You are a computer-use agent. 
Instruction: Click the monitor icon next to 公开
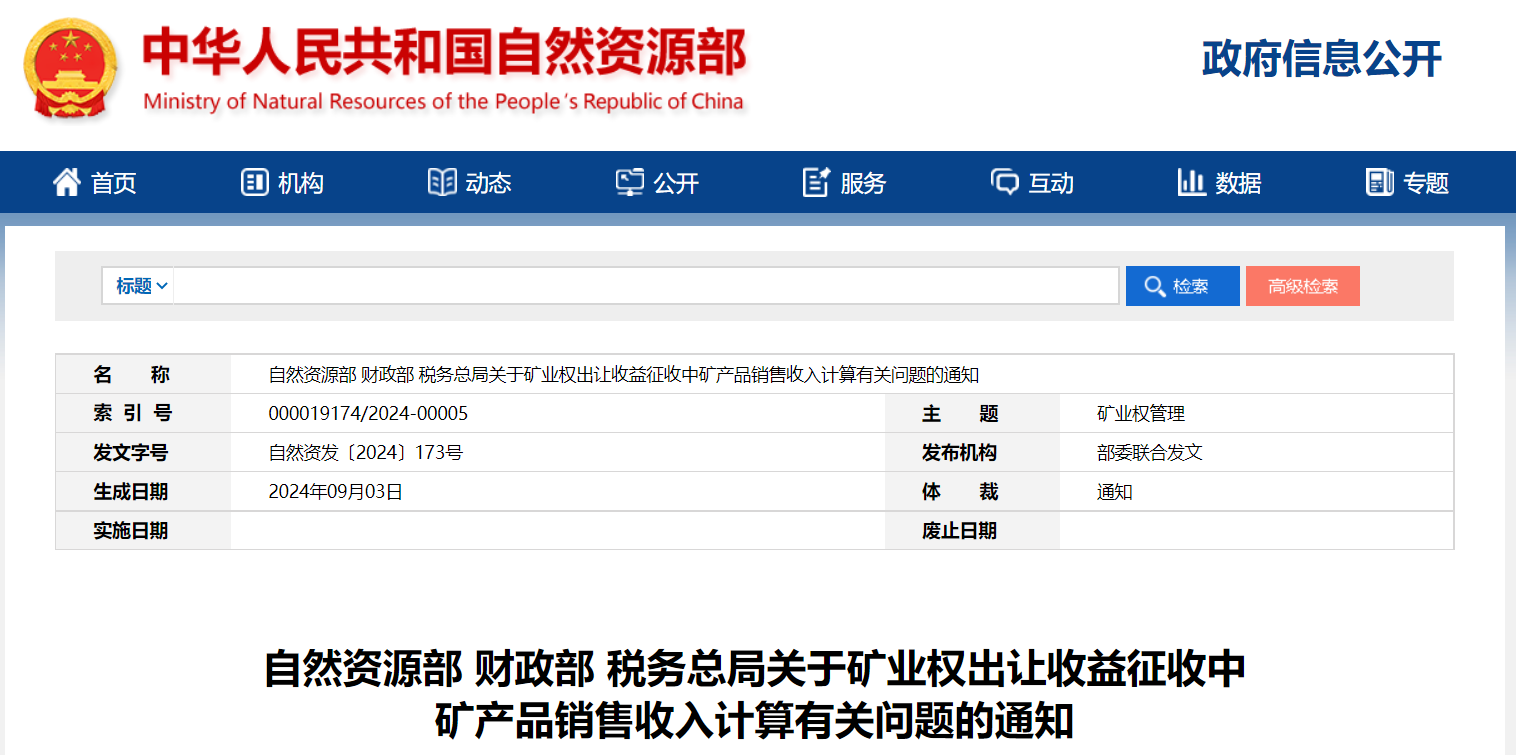click(630, 182)
